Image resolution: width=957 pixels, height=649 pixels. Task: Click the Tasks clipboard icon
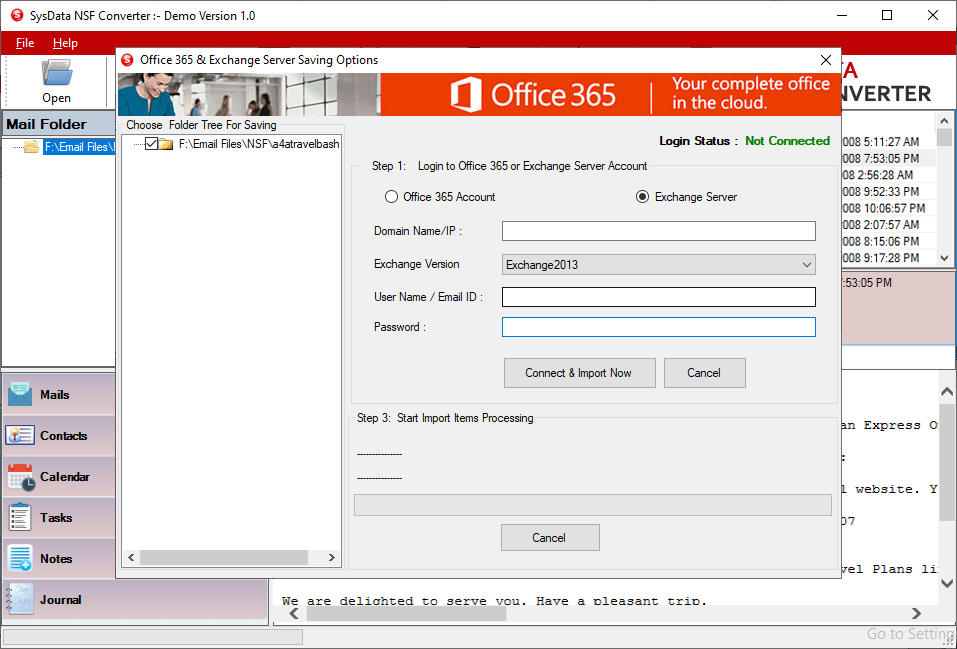coord(20,517)
